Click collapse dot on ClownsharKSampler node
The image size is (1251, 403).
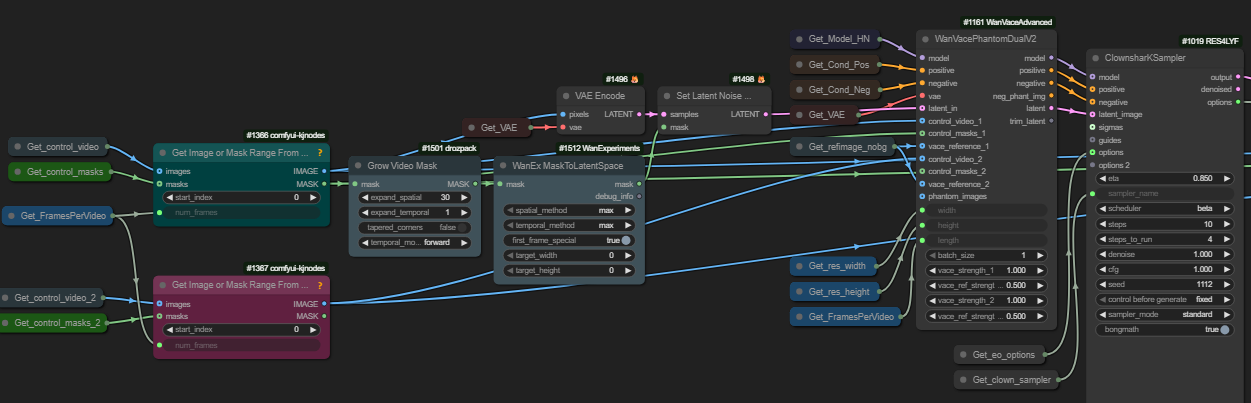tap(1095, 58)
